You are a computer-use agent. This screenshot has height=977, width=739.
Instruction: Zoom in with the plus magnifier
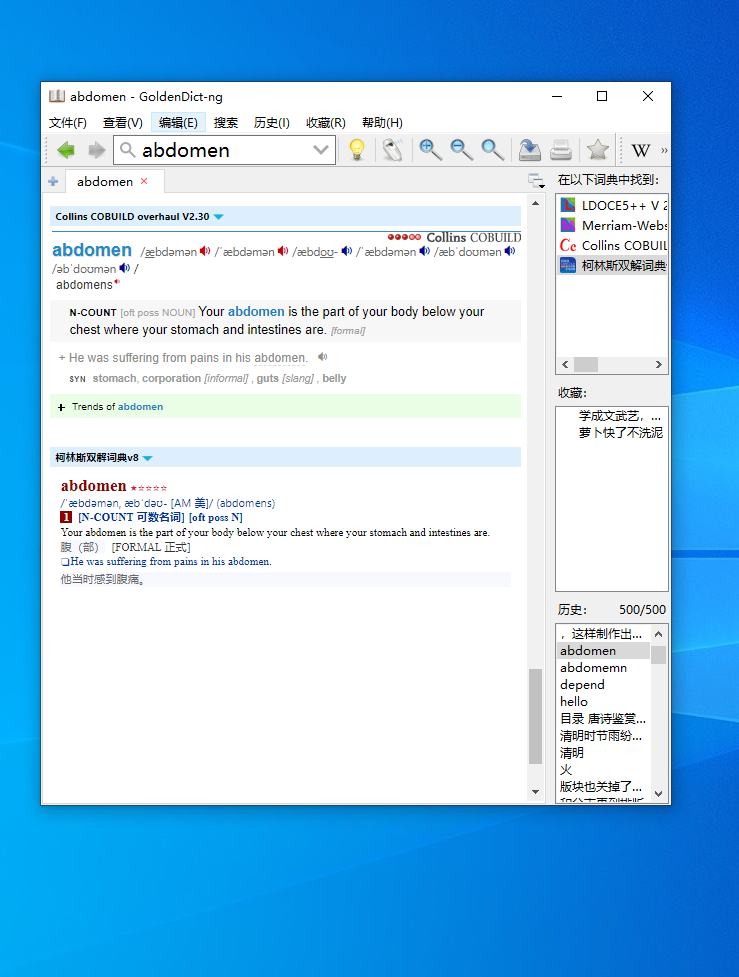[x=430, y=150]
